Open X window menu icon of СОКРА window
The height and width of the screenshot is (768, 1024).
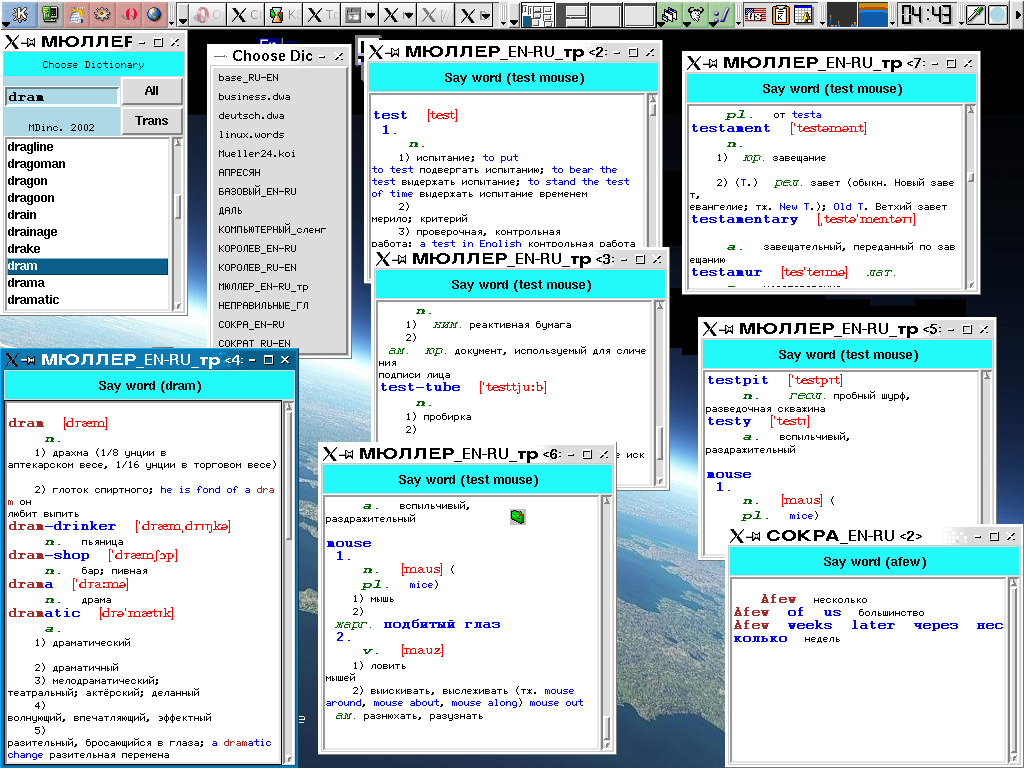tap(737, 536)
